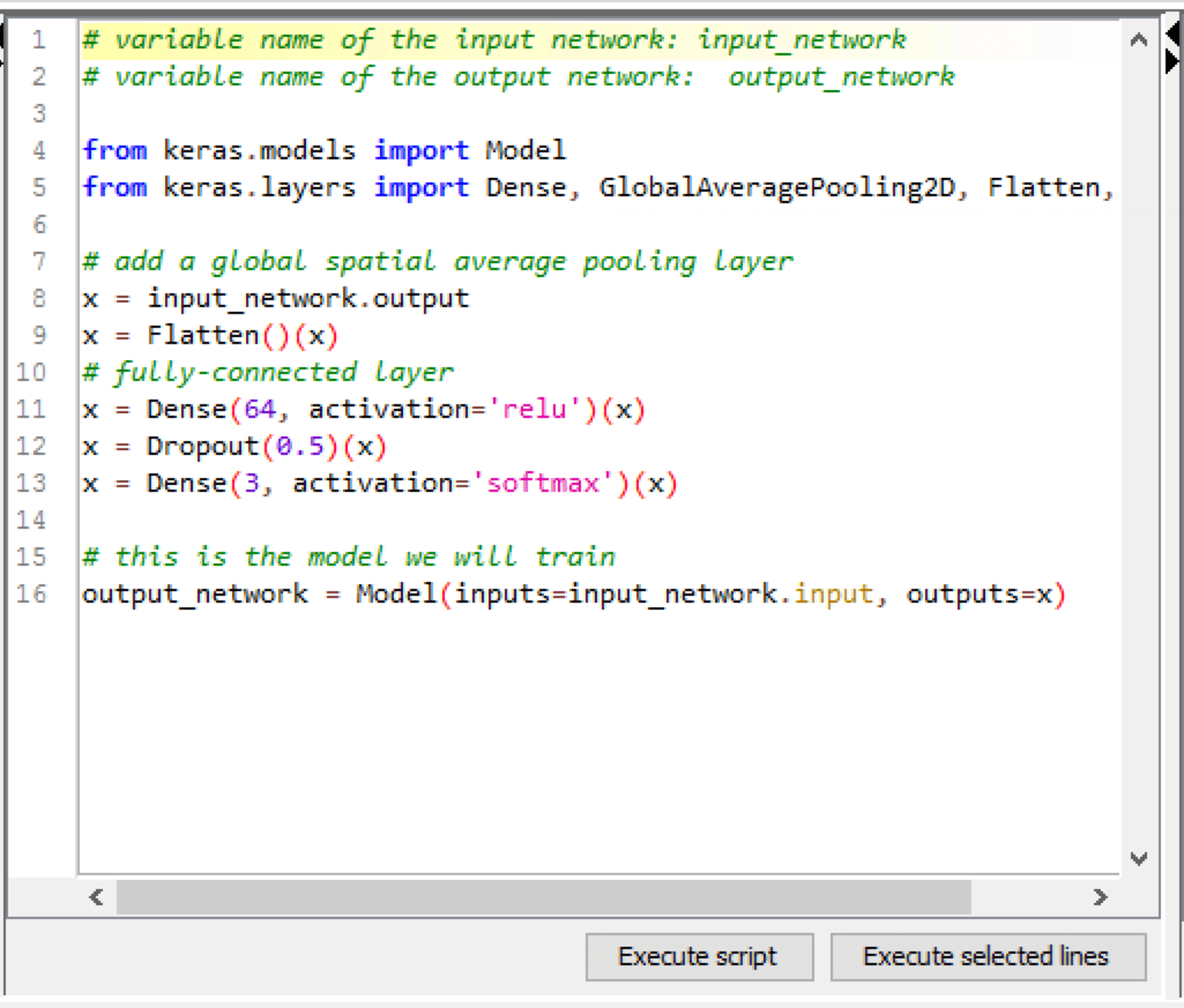This screenshot has width=1184, height=1008.
Task: Place cursor on 'from keras.models import Model'
Action: pyautogui.click(x=325, y=150)
